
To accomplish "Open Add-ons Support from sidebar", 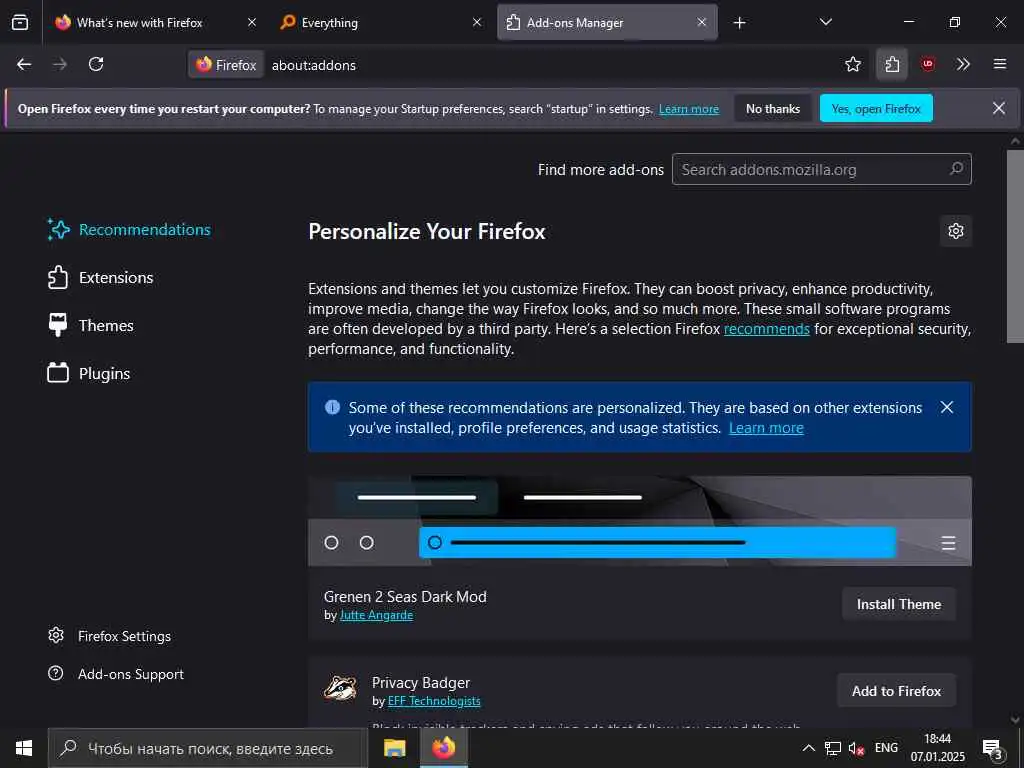I will 116,674.
